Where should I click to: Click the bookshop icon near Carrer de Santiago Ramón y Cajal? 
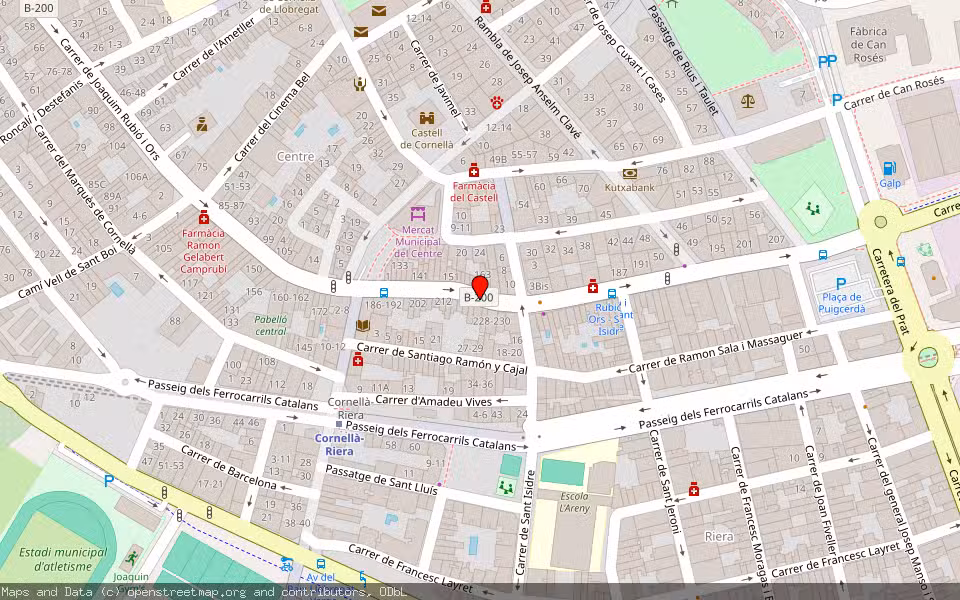tap(365, 325)
